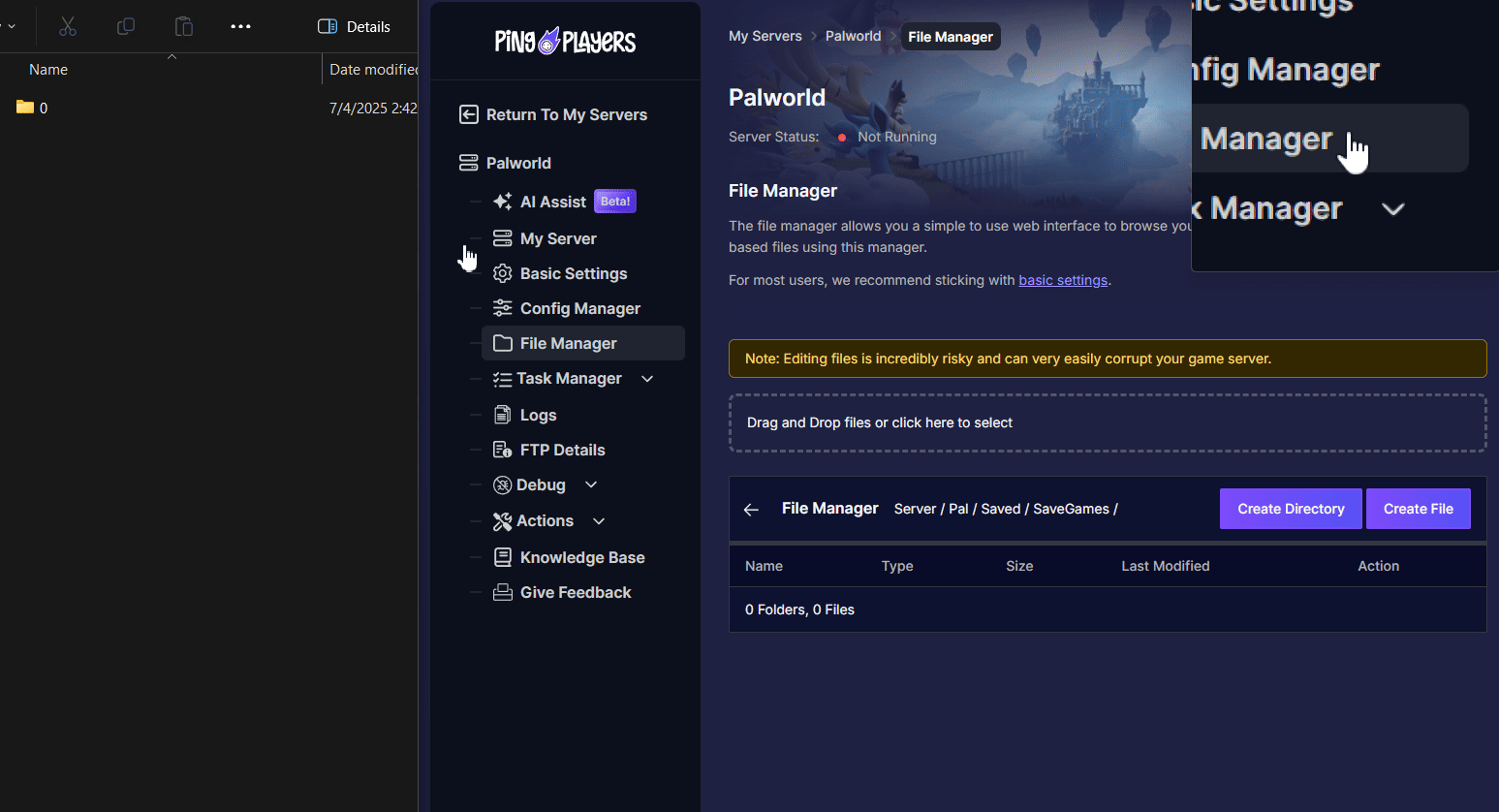The image size is (1499, 812).
Task: Click the Debug bug icon
Action: click(503, 484)
